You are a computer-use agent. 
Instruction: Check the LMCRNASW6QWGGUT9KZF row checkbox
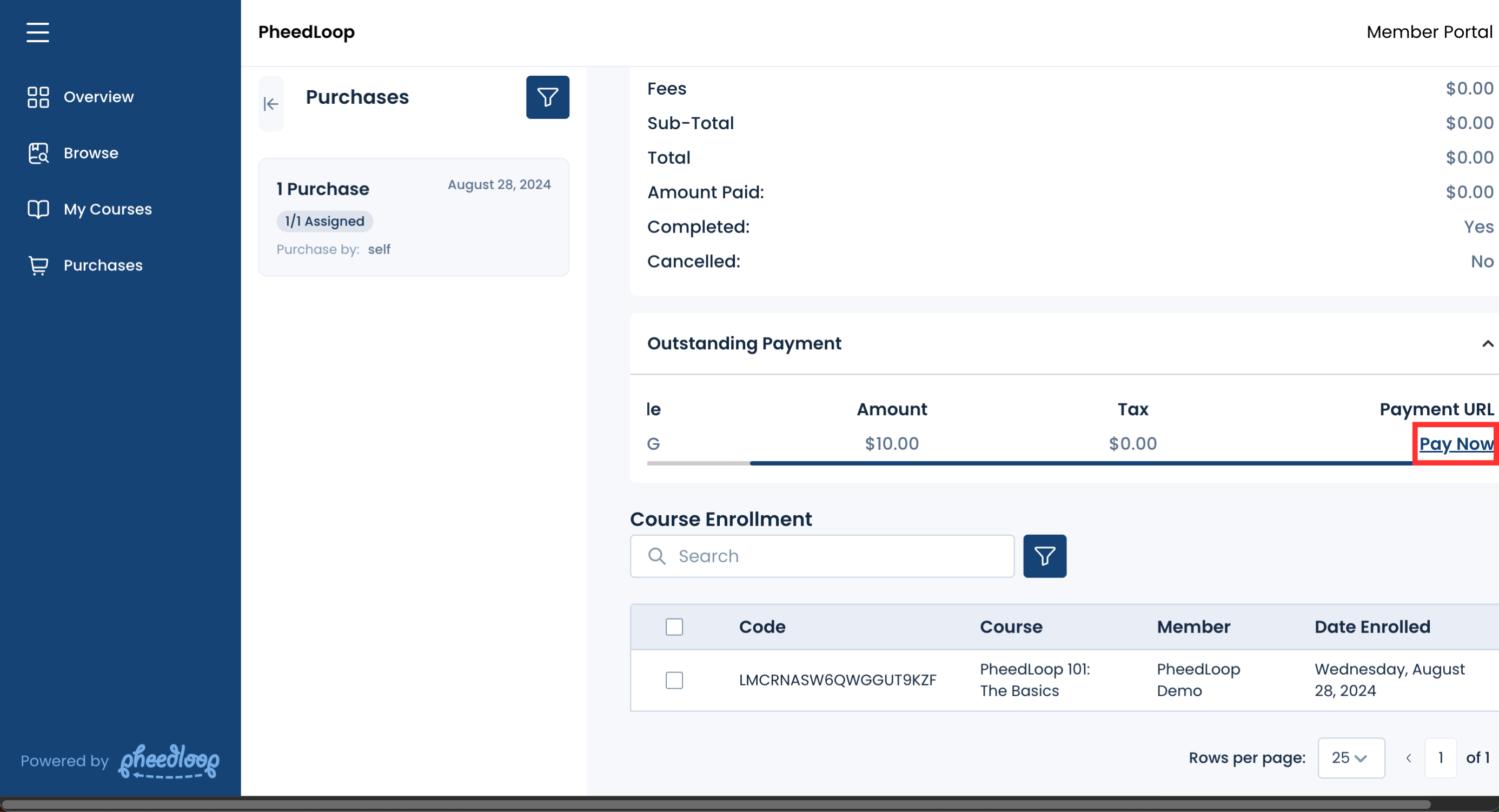point(674,680)
